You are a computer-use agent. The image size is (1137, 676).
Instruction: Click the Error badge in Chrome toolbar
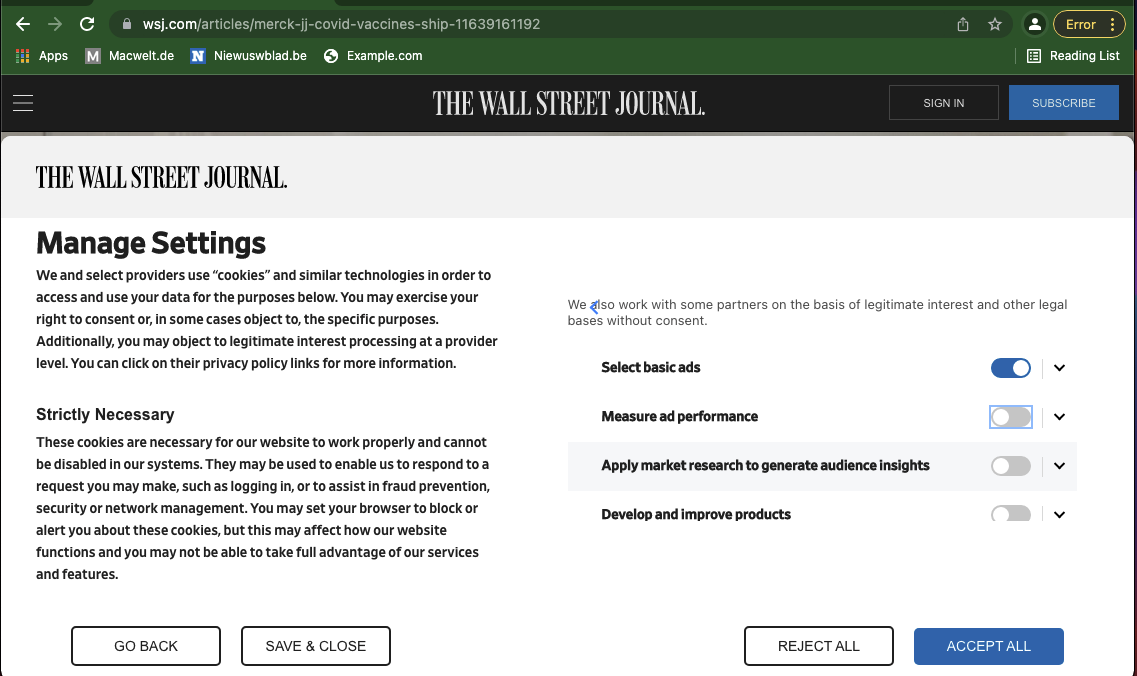tap(1080, 24)
